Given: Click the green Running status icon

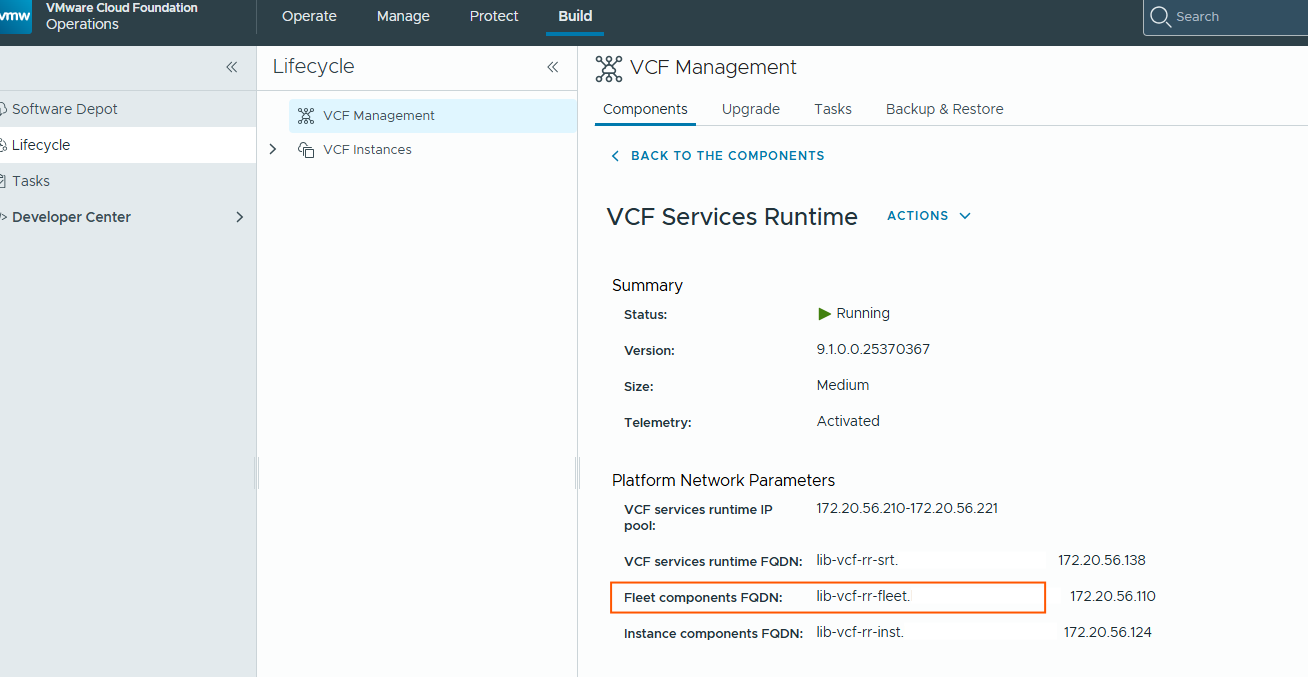Looking at the screenshot, I should click(x=825, y=314).
